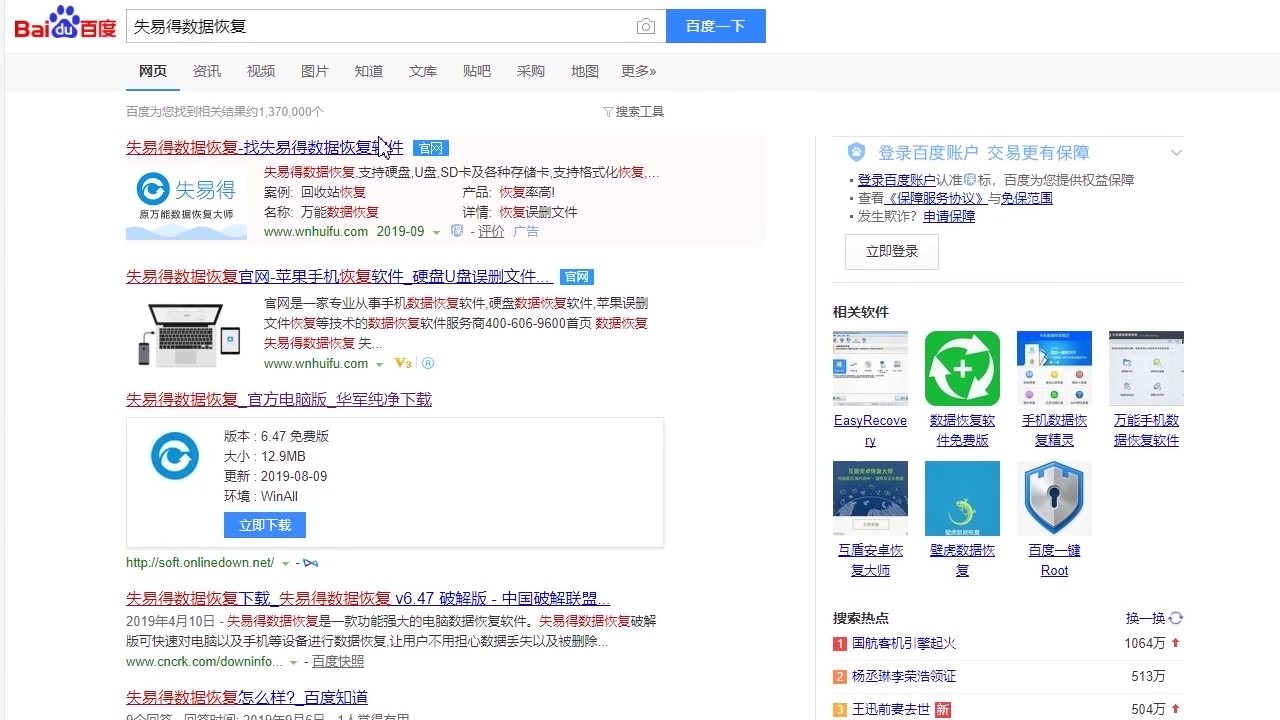The image size is (1280, 720).
Task: Switch to the 图片 tab
Action: (315, 71)
